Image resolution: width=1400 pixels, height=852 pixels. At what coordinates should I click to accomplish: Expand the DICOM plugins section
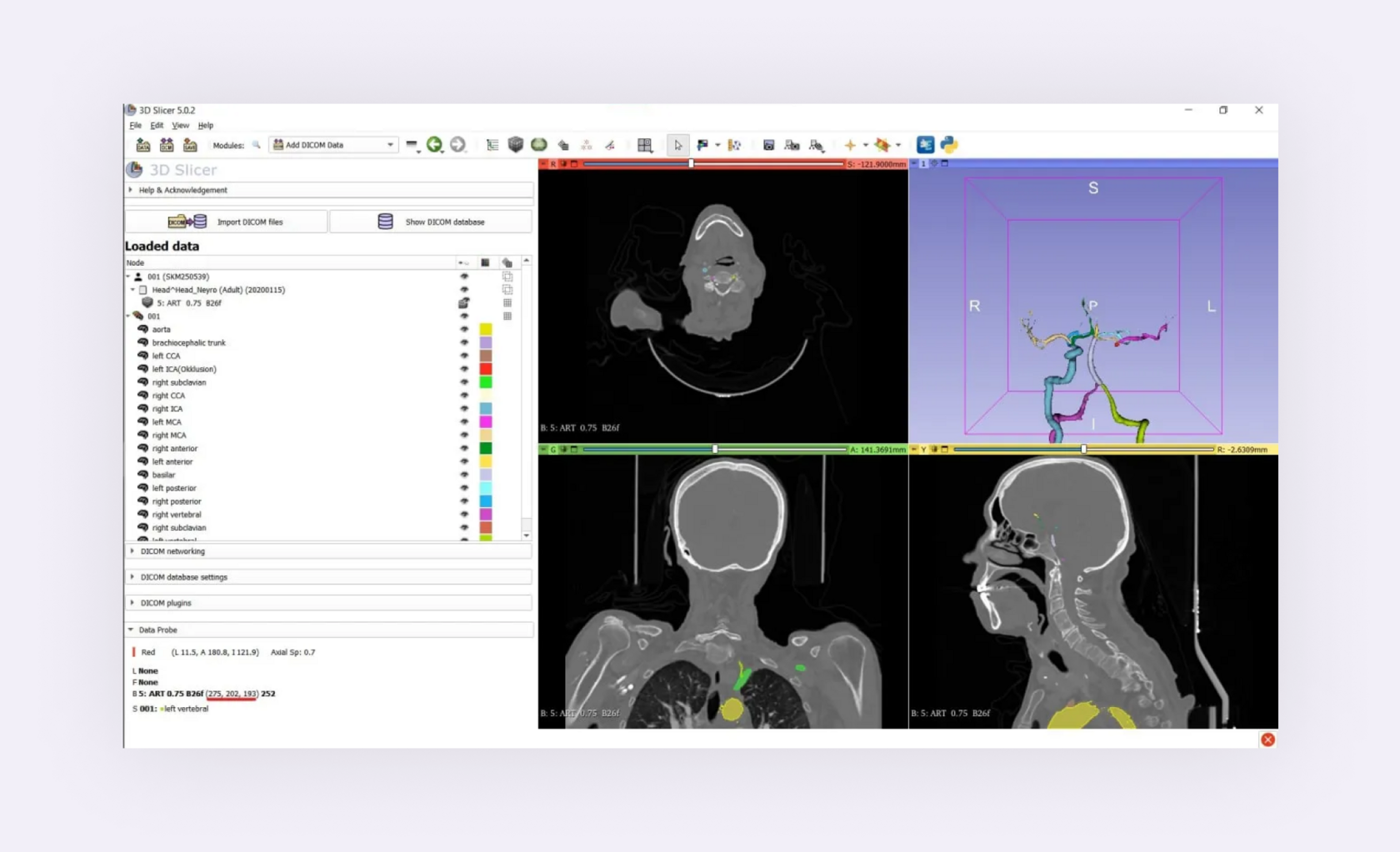329,603
